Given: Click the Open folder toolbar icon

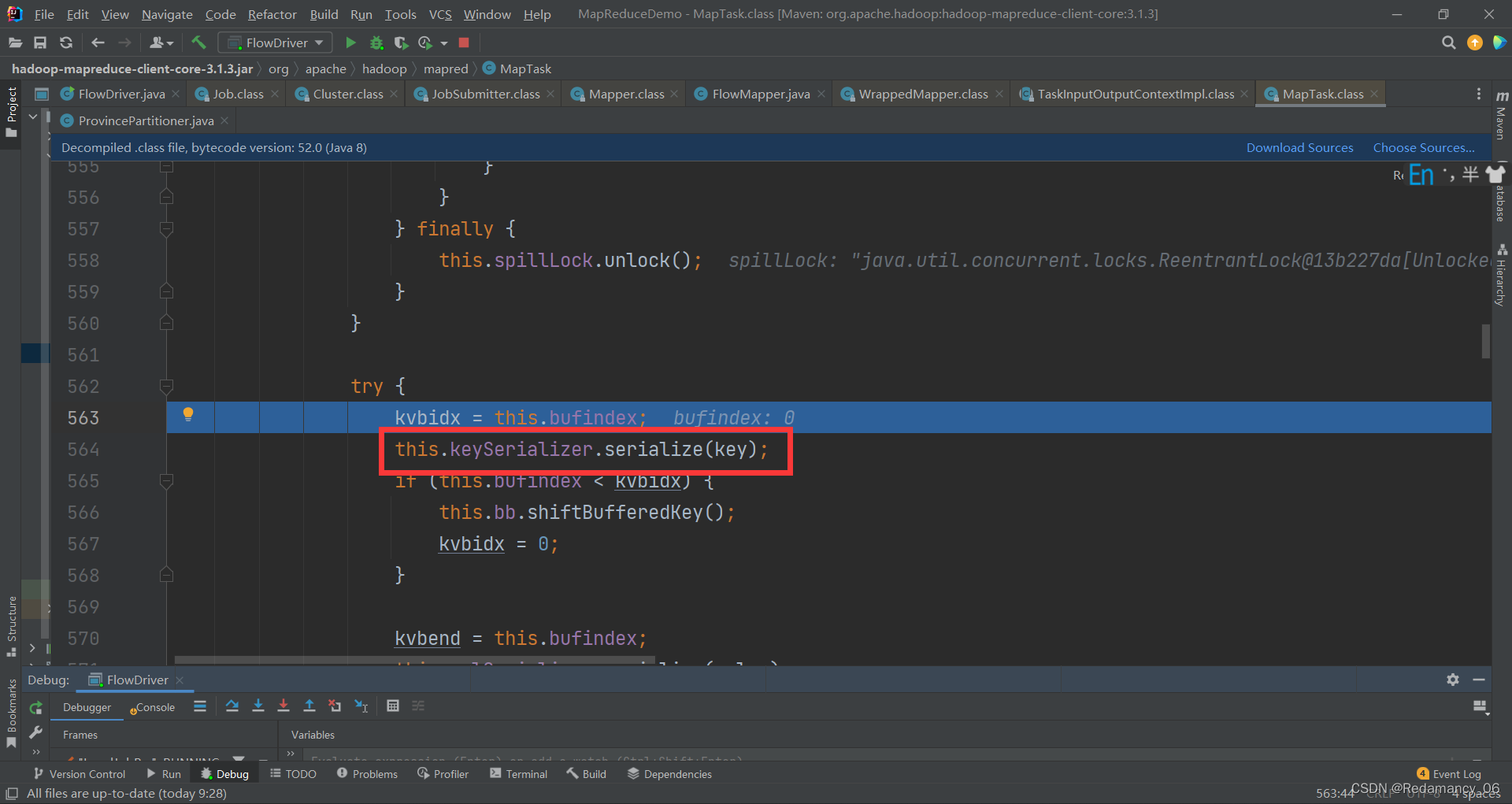Looking at the screenshot, I should click(15, 43).
